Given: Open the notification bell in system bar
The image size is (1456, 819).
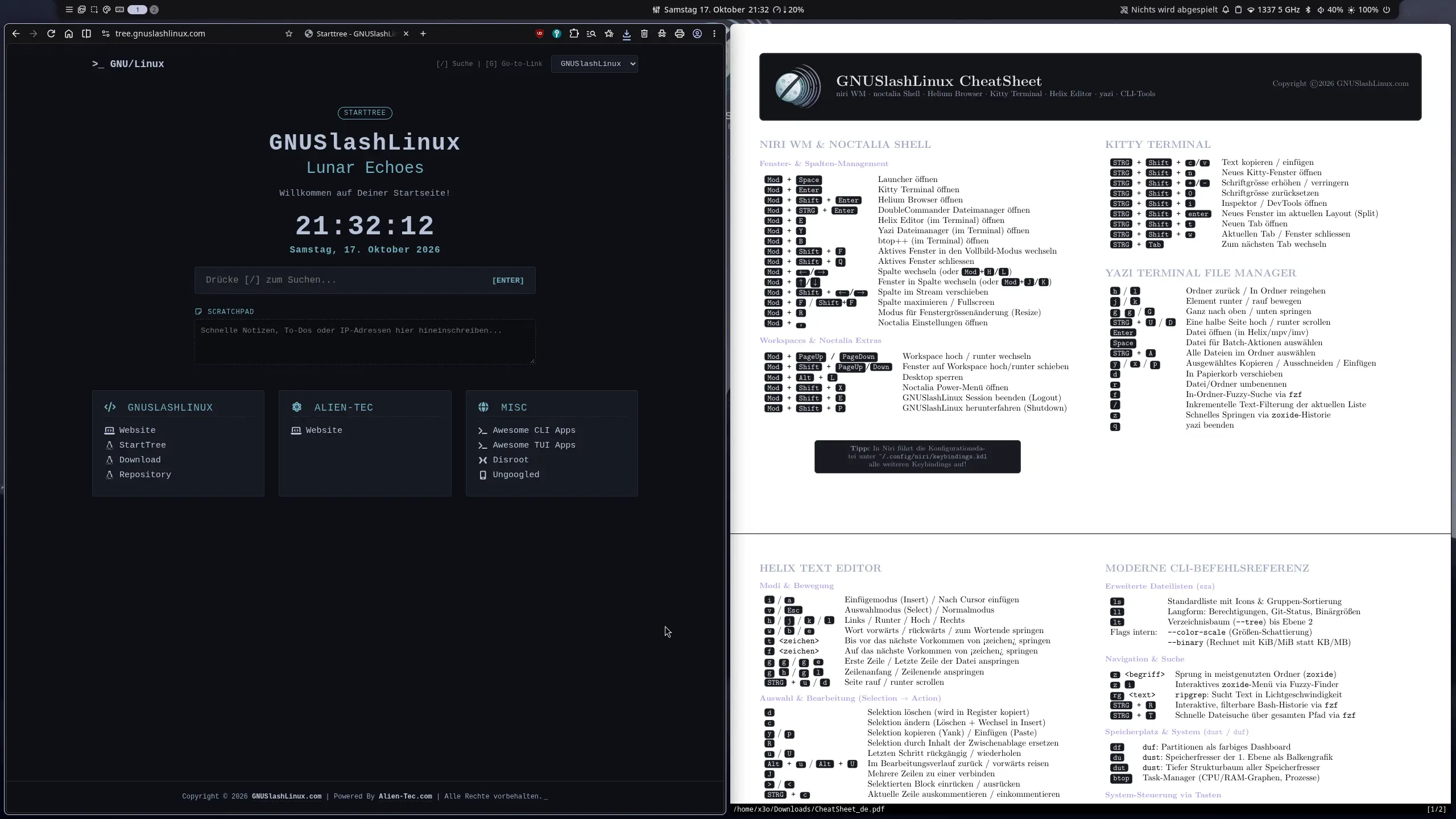Looking at the screenshot, I should [1226, 10].
